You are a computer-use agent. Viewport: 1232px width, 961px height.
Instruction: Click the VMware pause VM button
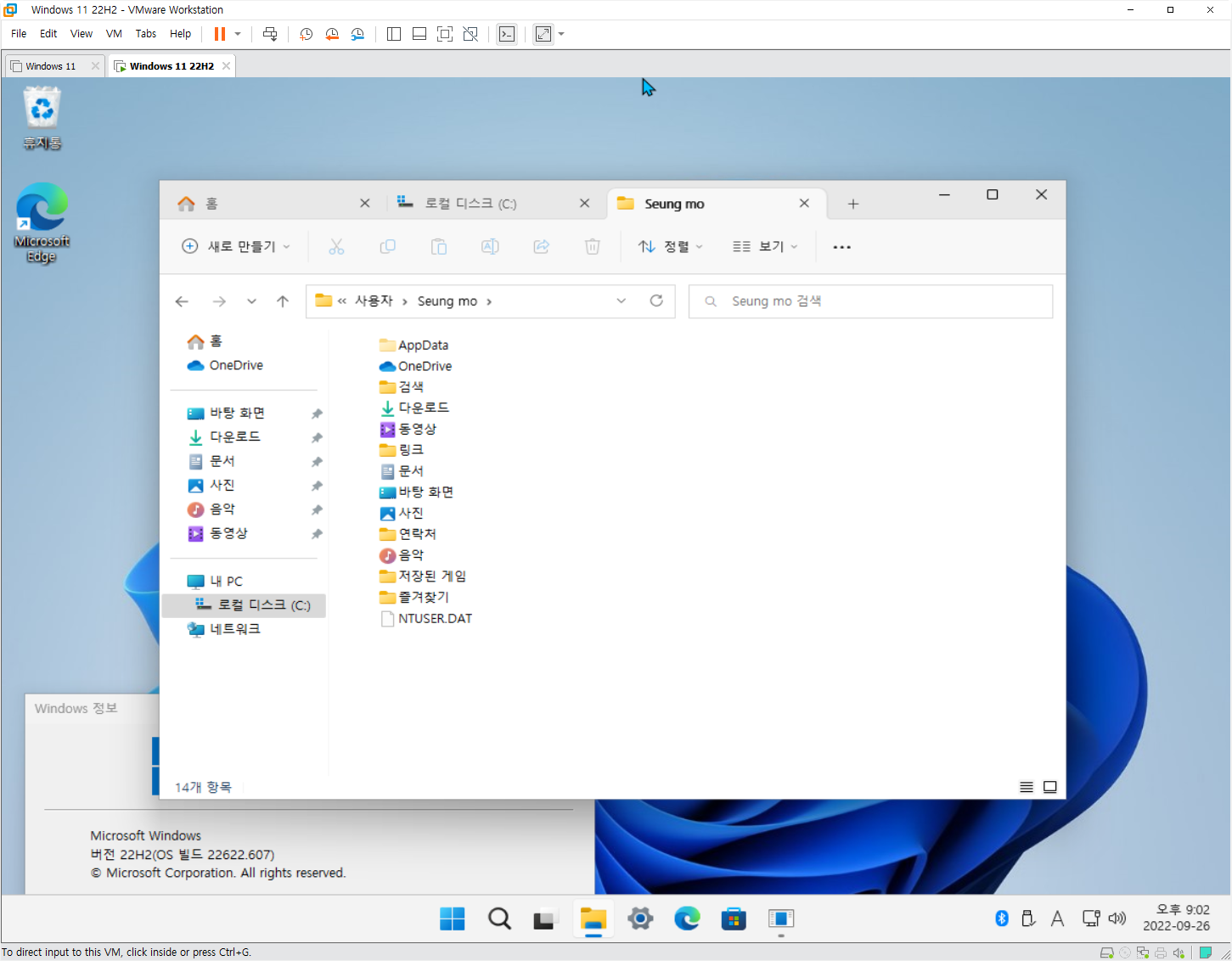click(x=220, y=34)
